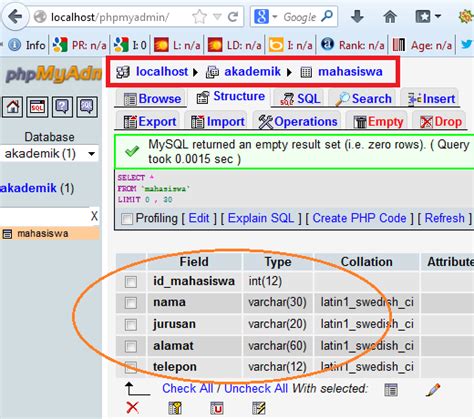Bookmark page with the star icon
This screenshot has height=419, width=474.
coord(199,16)
